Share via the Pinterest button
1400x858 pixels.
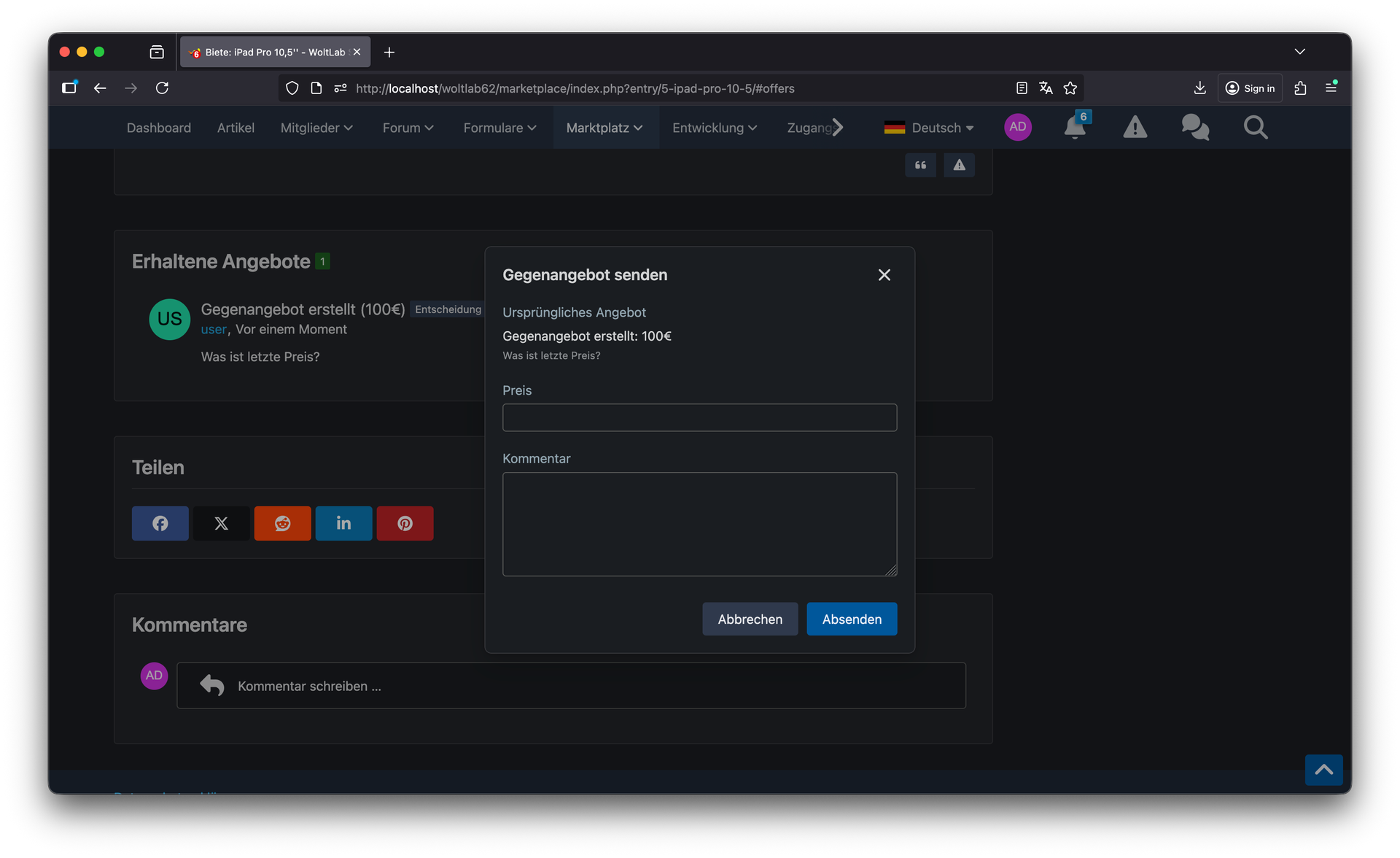point(405,523)
